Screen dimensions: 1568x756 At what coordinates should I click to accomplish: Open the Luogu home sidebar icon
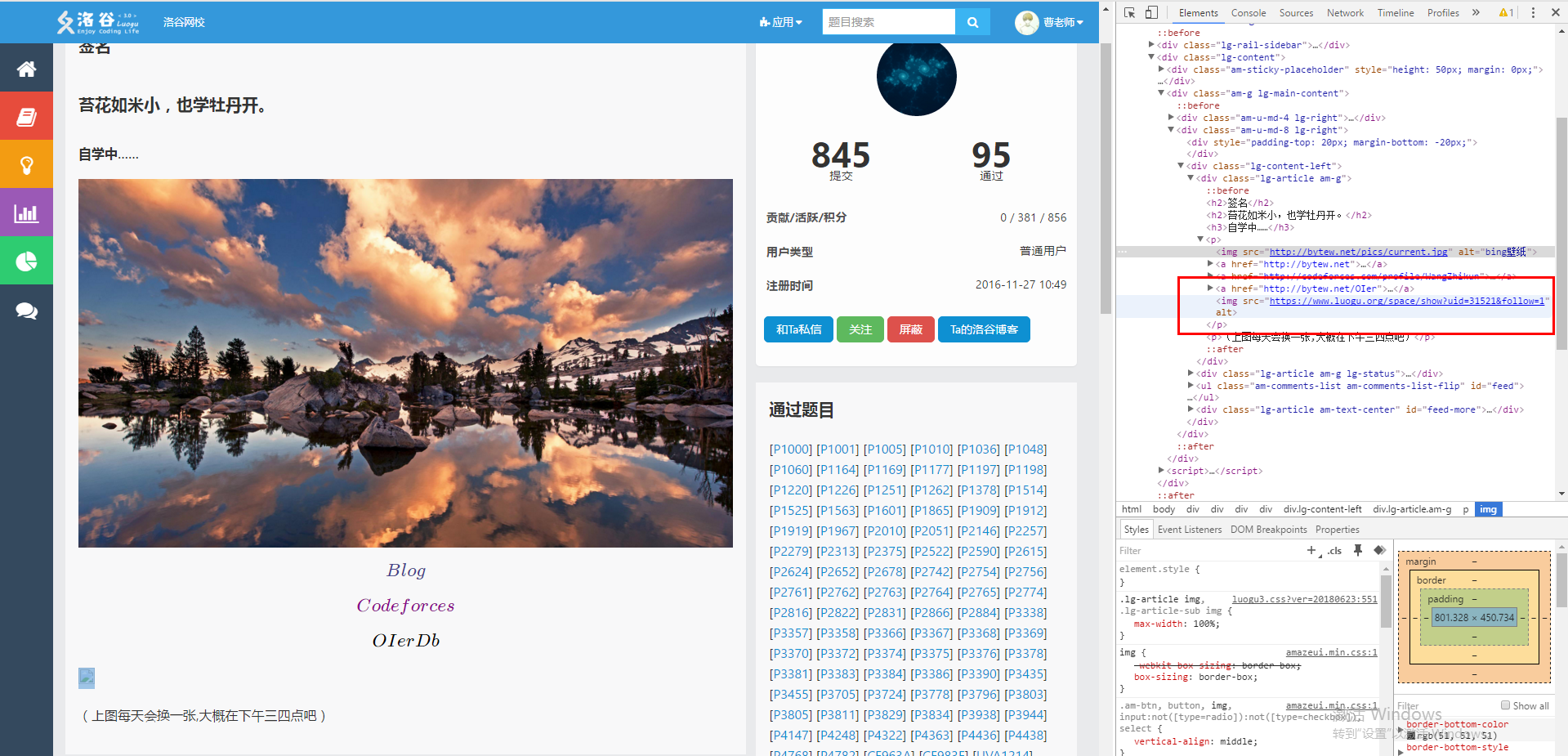pos(26,69)
